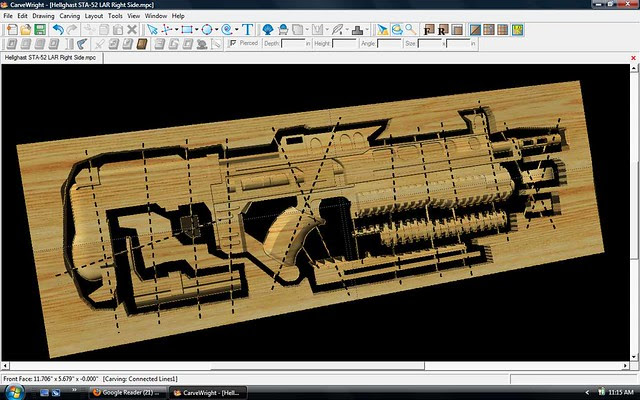The image size is (640, 400).
Task: Click the Rotate view icon
Action: (x=397, y=29)
